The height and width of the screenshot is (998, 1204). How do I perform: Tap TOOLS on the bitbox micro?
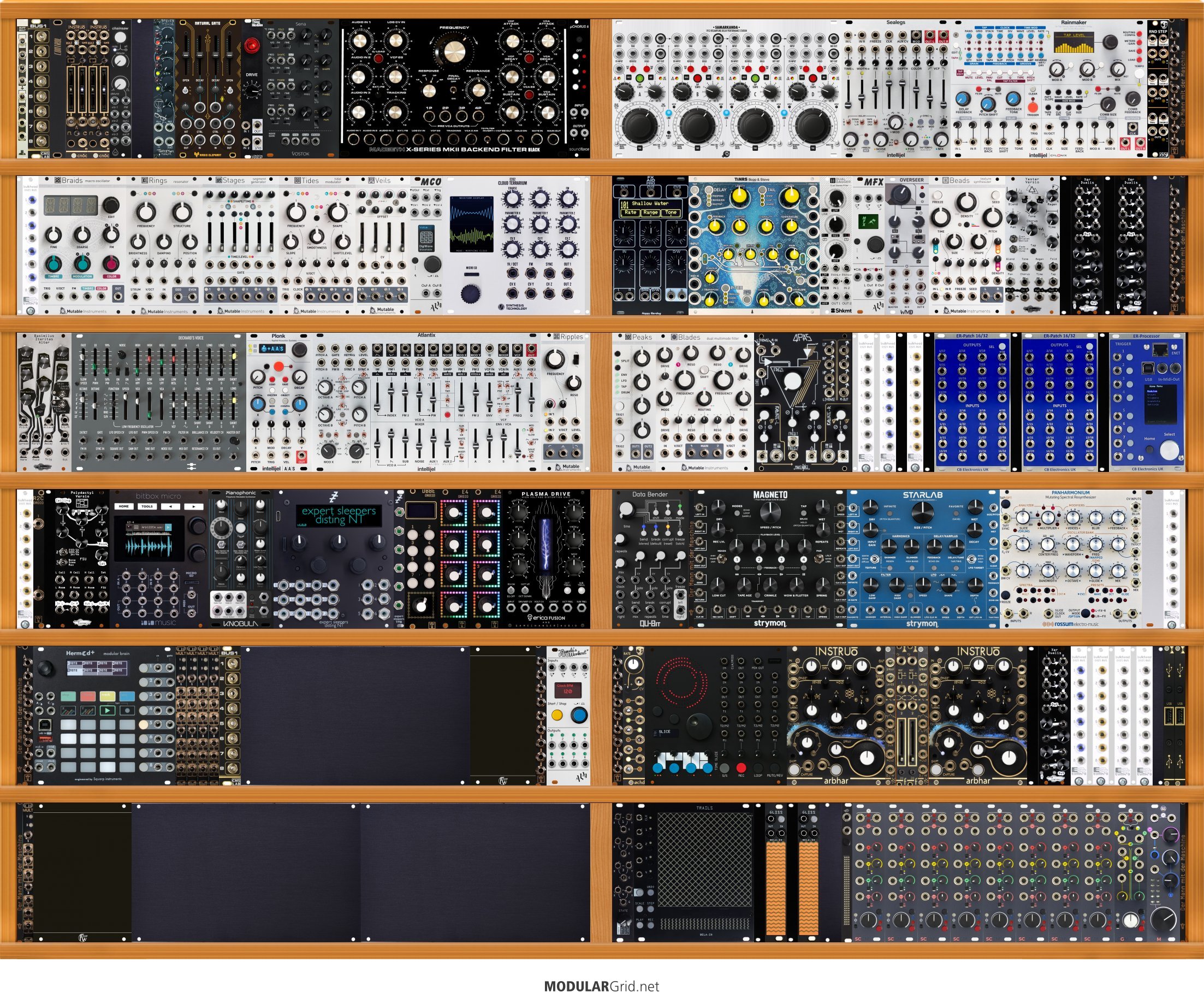point(147,506)
